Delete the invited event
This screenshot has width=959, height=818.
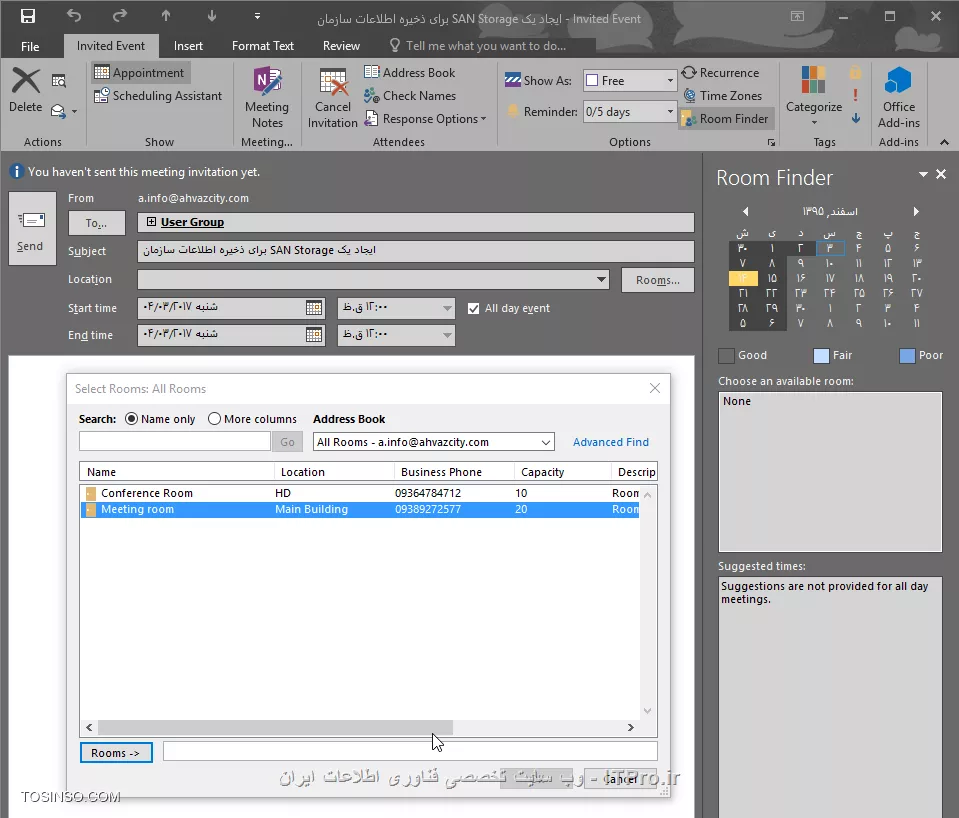tap(26, 91)
